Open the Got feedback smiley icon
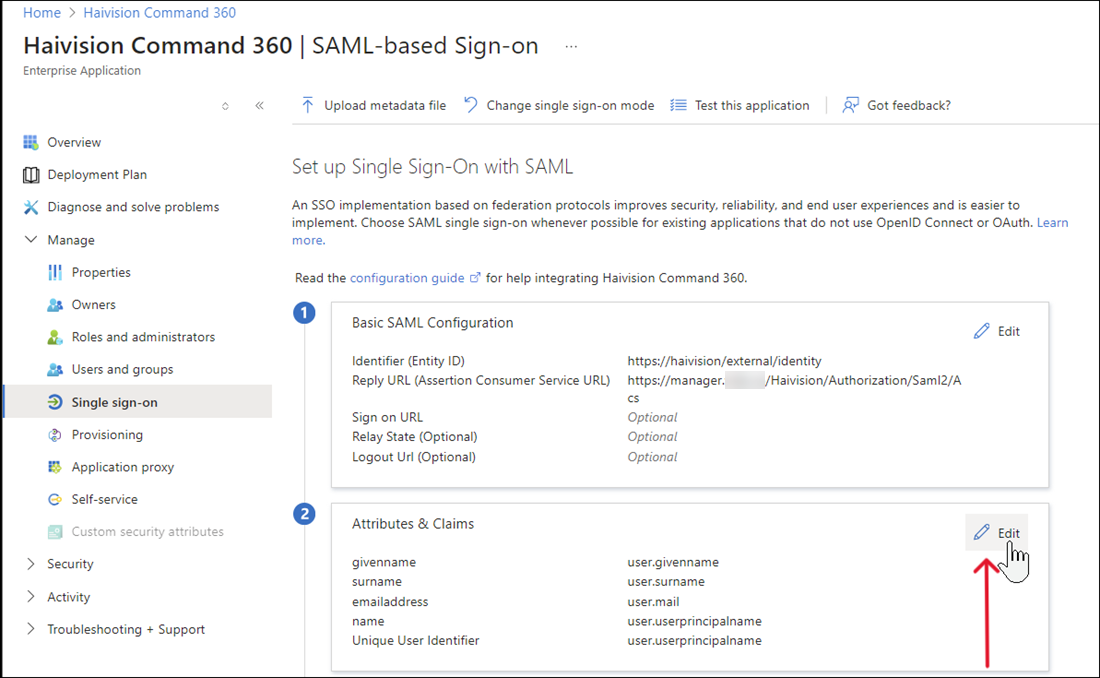 pyautogui.click(x=849, y=104)
